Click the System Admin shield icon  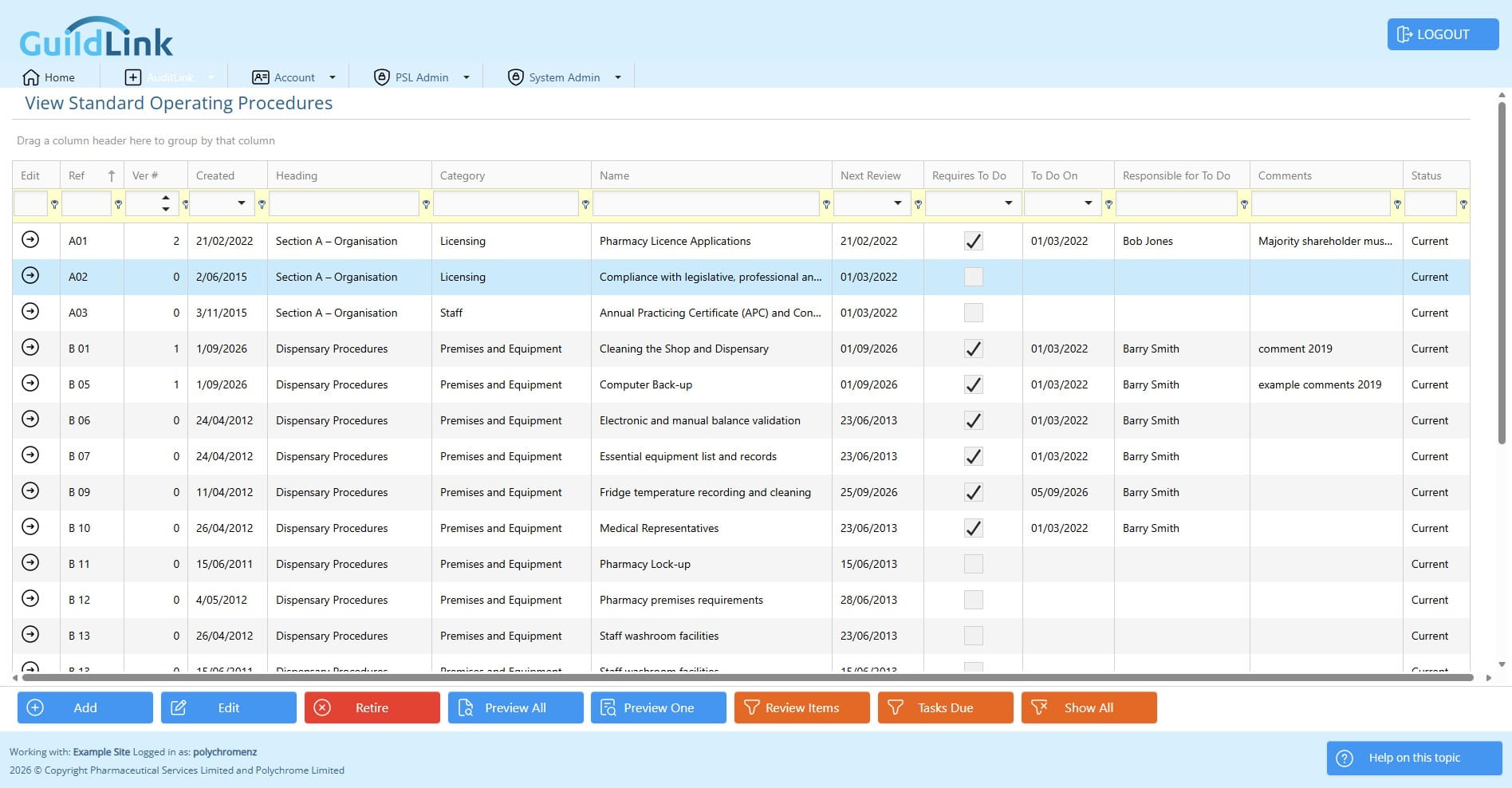(x=515, y=77)
